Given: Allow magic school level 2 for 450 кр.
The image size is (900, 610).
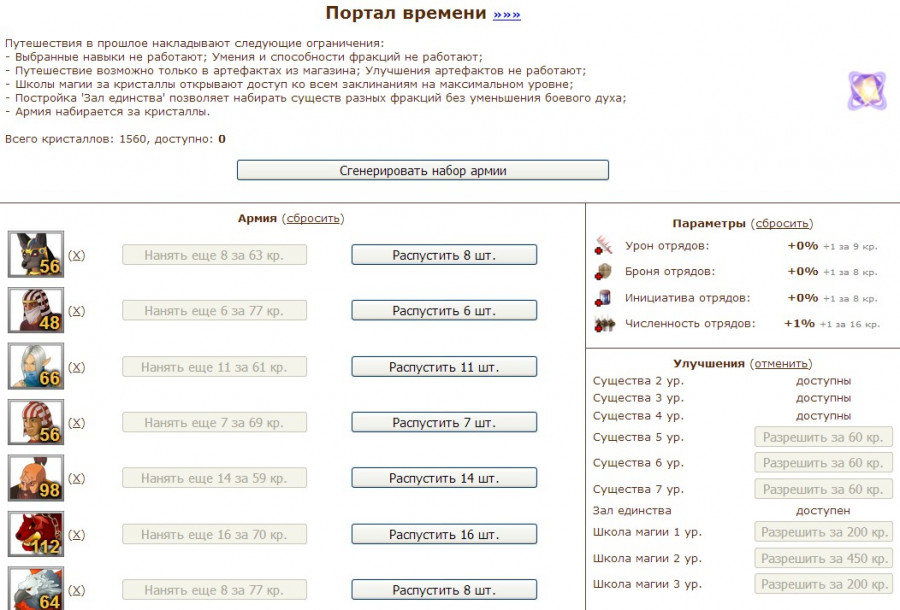Looking at the screenshot, I should point(823,558).
